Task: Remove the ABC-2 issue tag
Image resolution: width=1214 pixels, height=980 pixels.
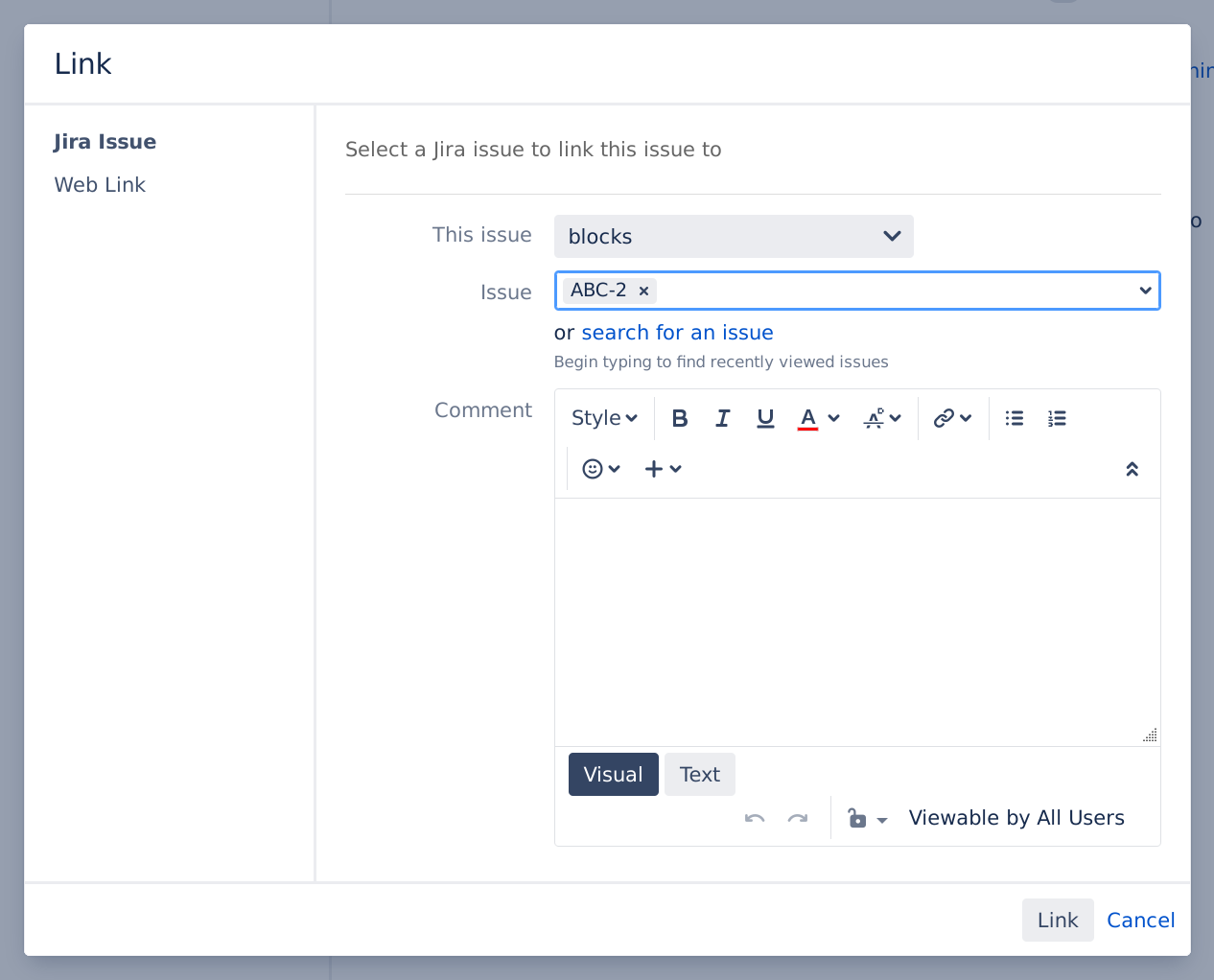Action: tap(644, 291)
